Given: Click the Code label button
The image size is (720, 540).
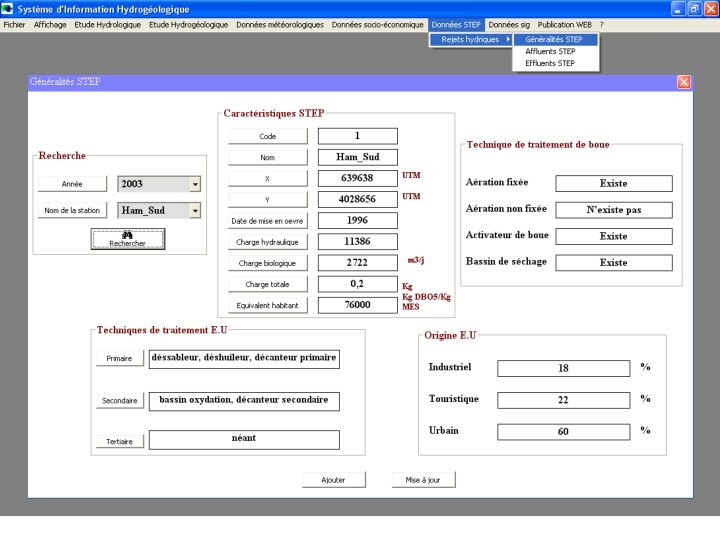Looking at the screenshot, I should [268, 136].
